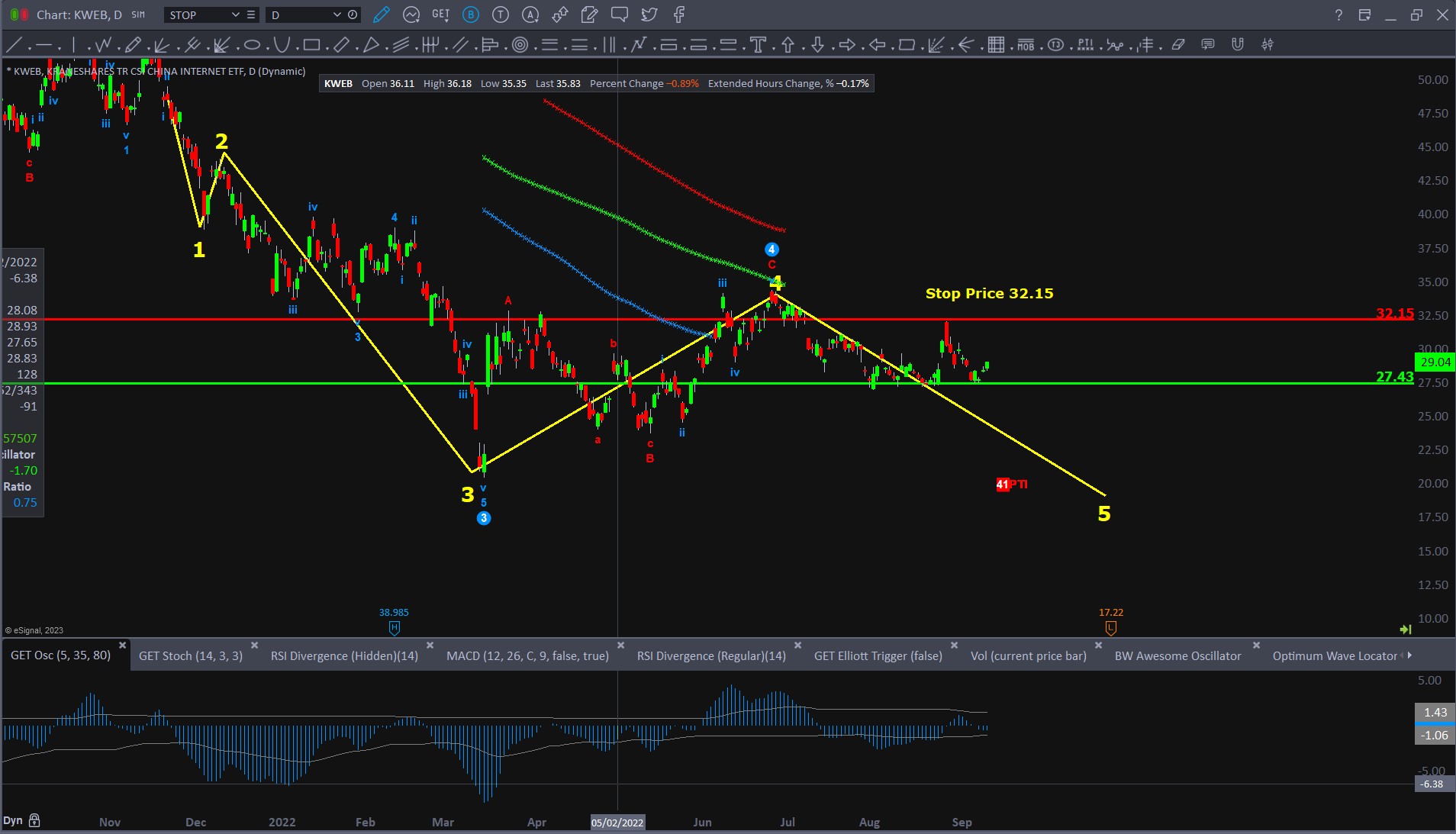Click the 17.22 low marker on timeline
The height and width of the screenshot is (834, 1456).
[x=1110, y=627]
